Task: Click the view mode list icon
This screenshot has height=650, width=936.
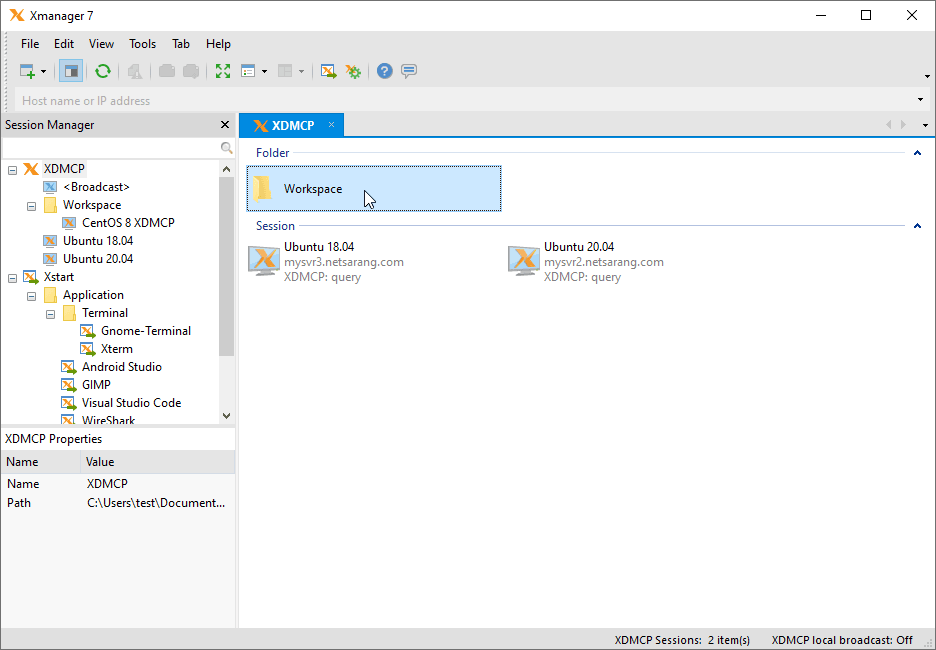Action: 248,72
